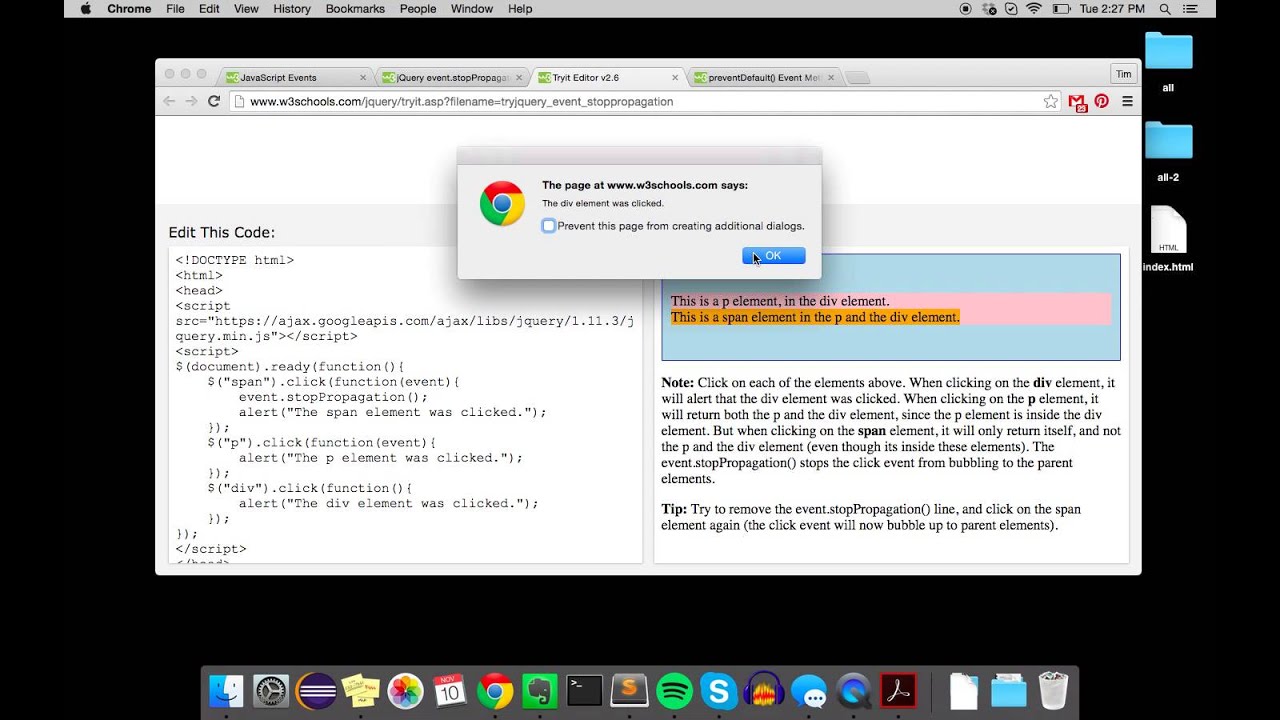The image size is (1280, 720).
Task: Close the Tryit Editor v2.6 tab
Action: [675, 77]
